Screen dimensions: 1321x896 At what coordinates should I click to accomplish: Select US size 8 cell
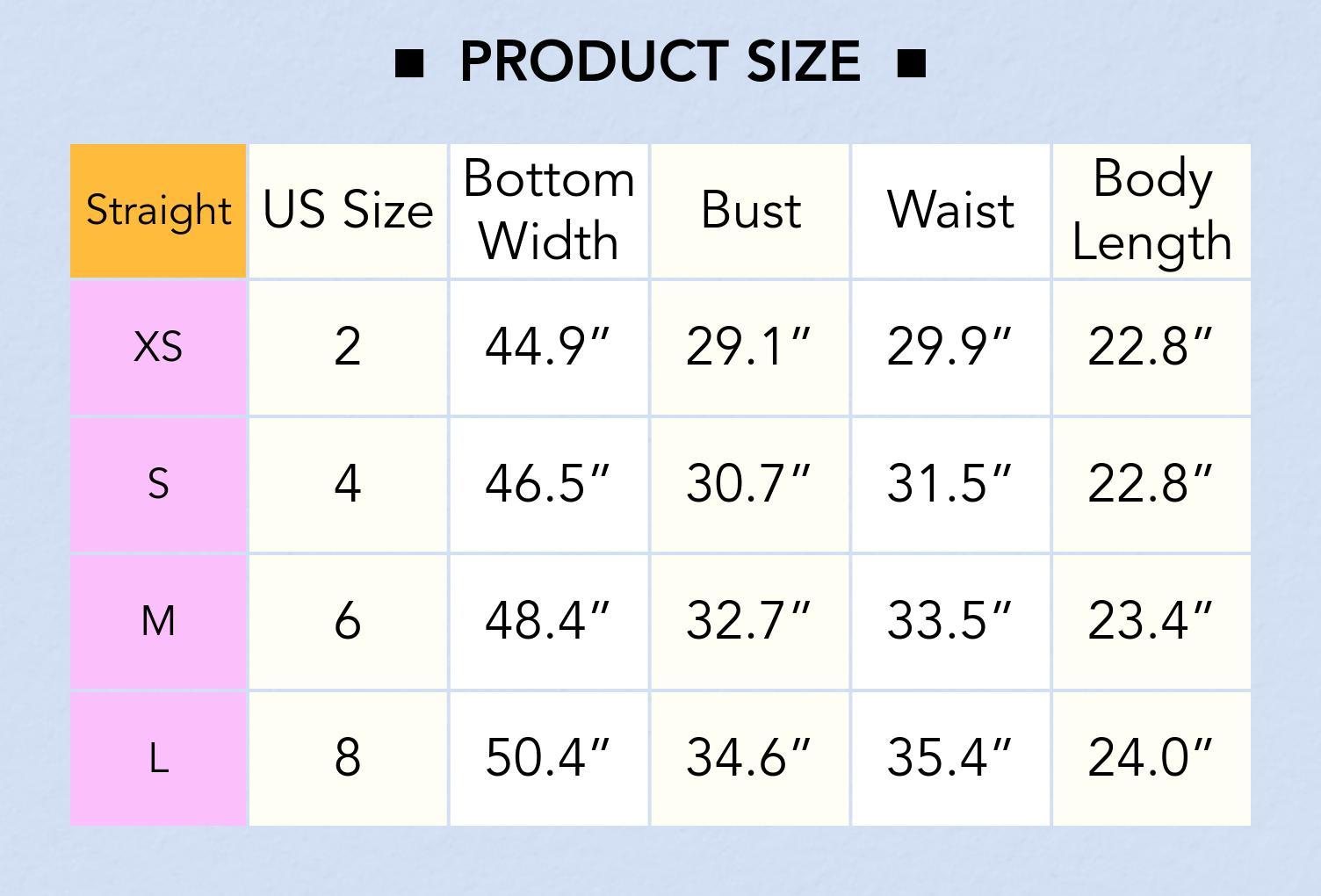[348, 758]
